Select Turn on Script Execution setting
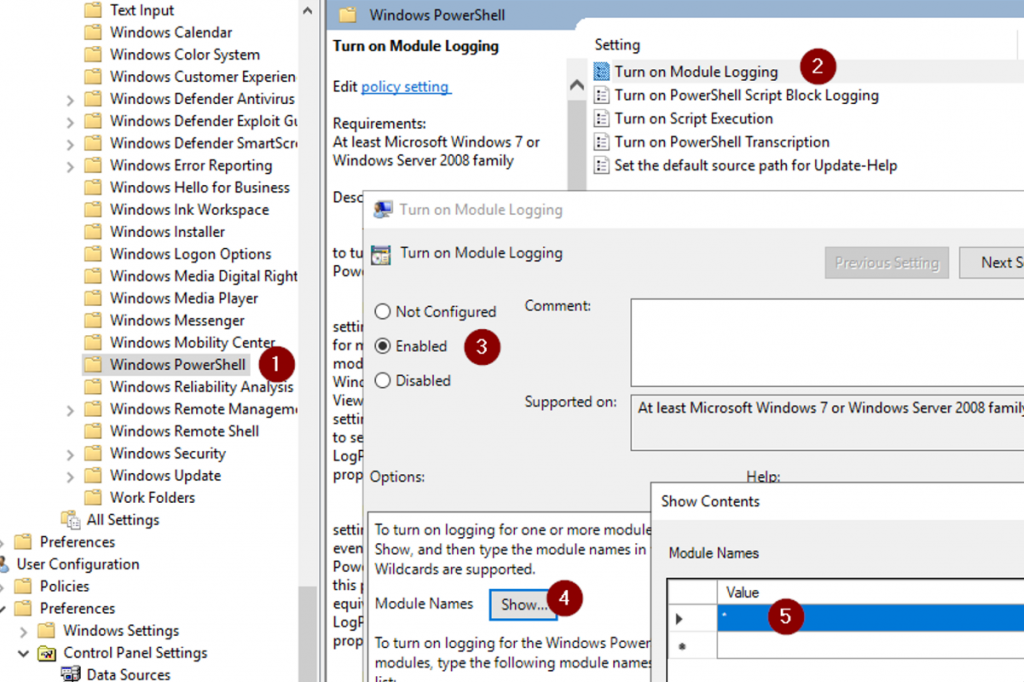The width and height of the screenshot is (1024, 682). point(694,119)
